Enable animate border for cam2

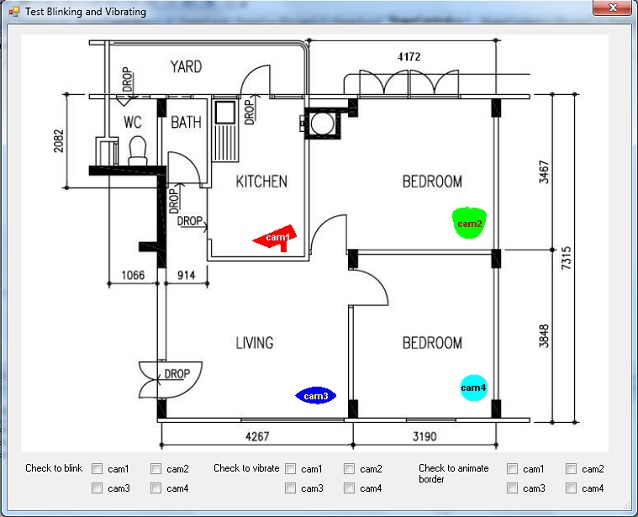tap(571, 469)
